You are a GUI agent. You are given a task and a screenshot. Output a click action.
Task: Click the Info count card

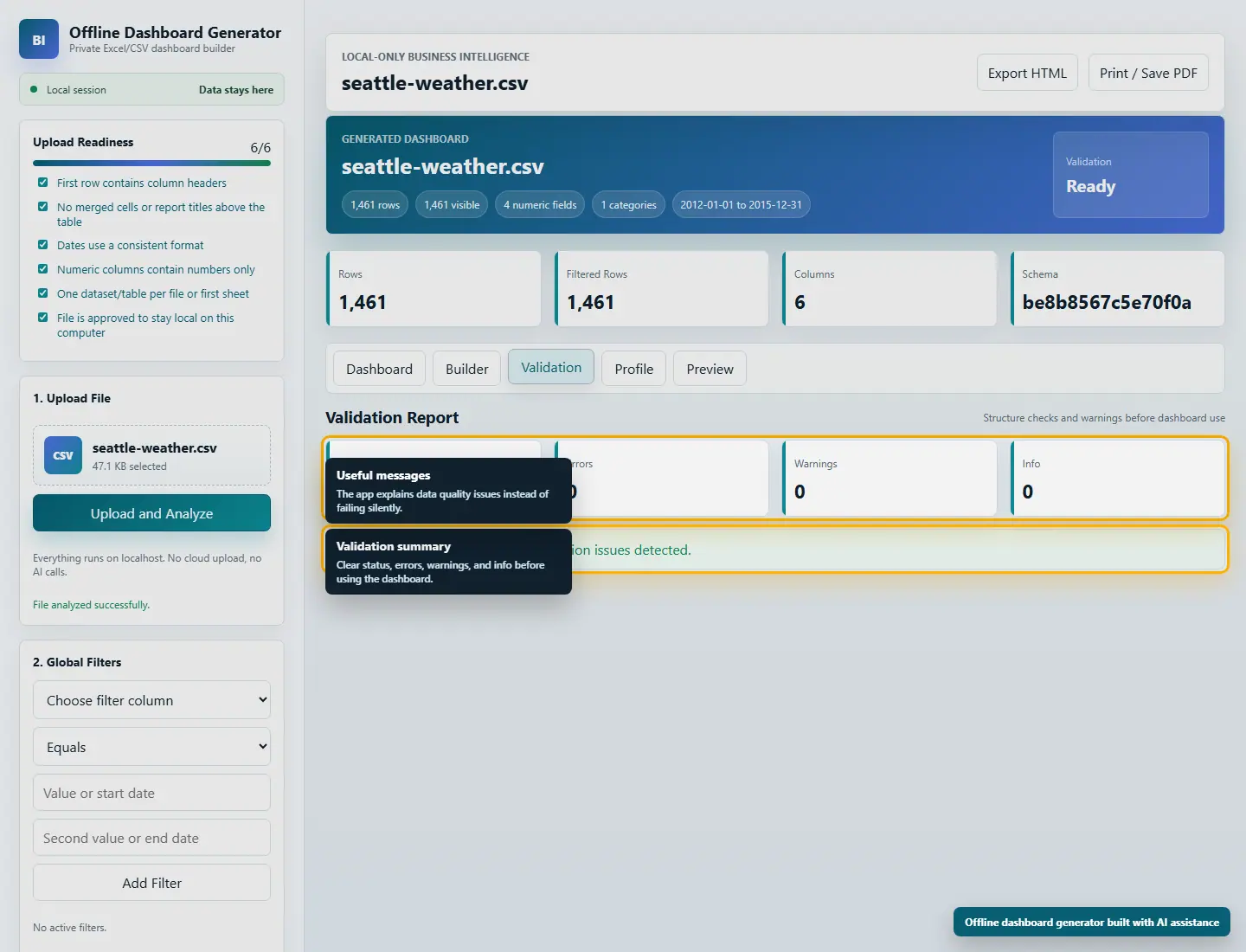1117,478
